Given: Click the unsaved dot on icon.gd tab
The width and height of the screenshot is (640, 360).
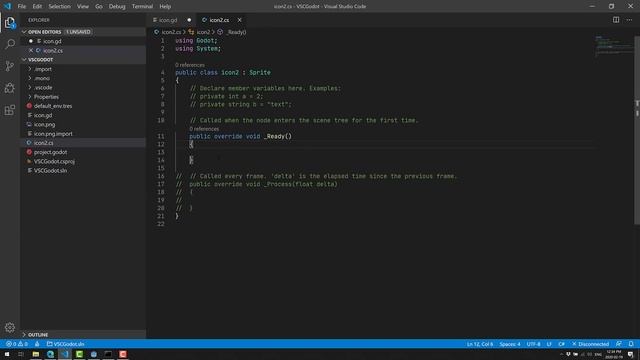Looking at the screenshot, I should tap(189, 20).
